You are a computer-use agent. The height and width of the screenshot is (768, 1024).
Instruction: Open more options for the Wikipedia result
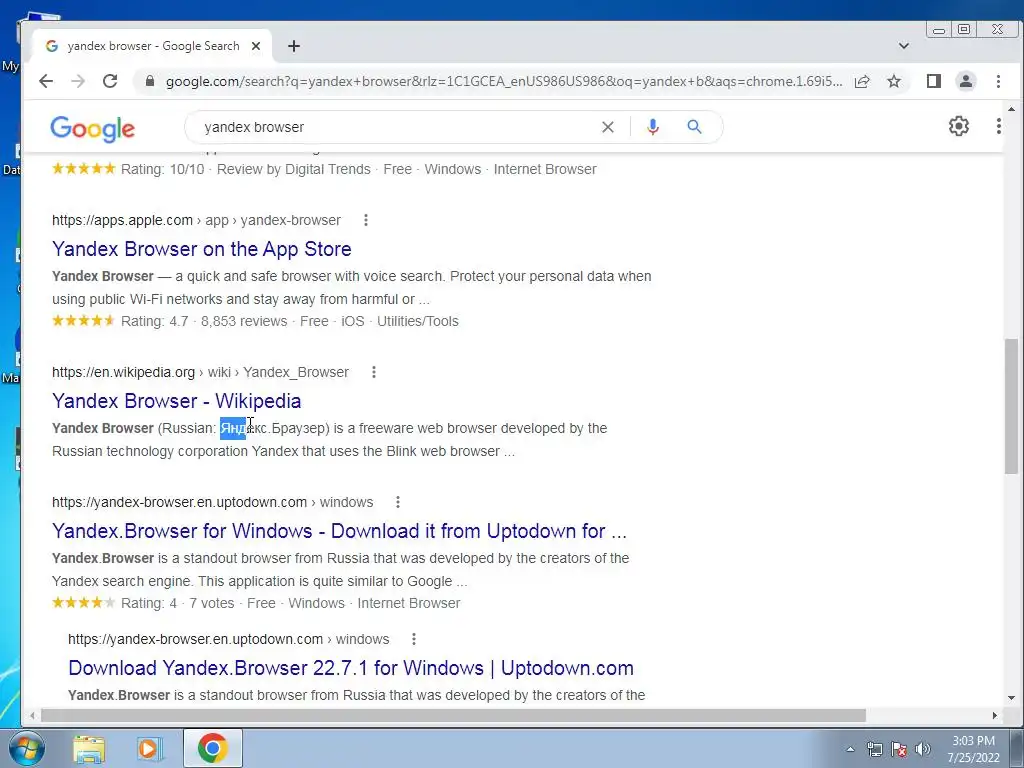374,372
